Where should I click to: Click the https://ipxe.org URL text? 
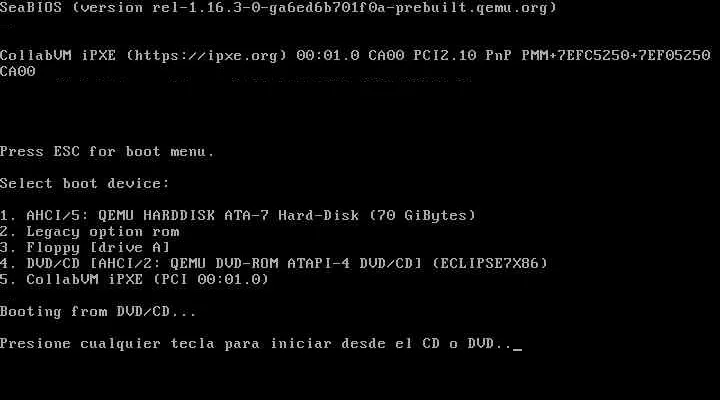click(x=206, y=56)
